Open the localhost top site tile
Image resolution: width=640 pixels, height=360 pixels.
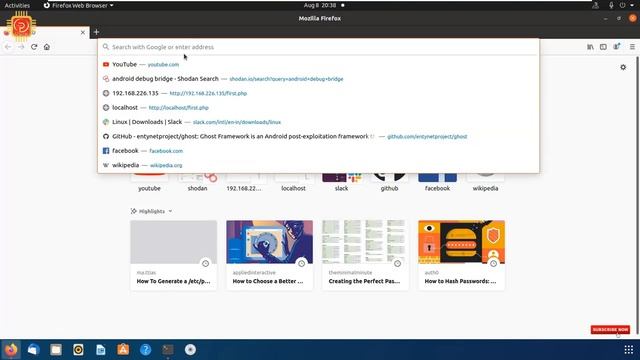click(x=293, y=182)
